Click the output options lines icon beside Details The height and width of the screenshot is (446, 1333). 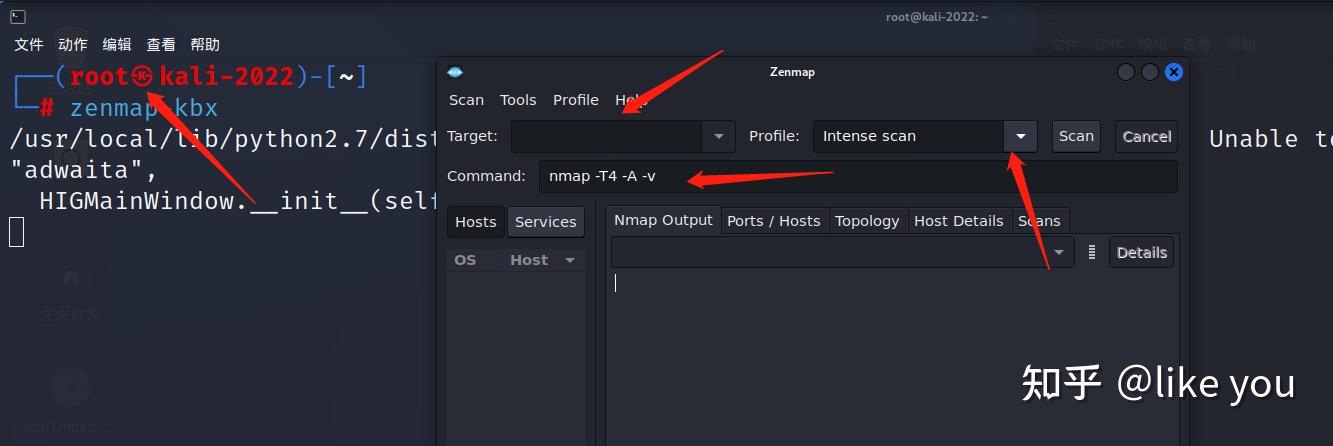point(1092,252)
